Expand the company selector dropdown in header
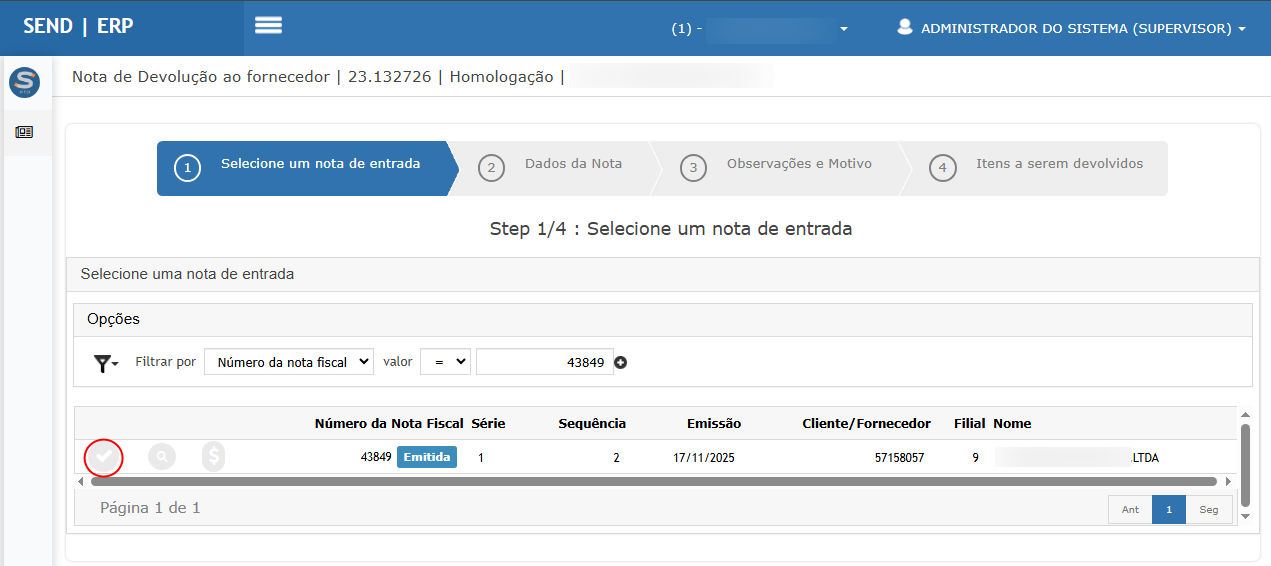Viewport: 1271px width, 566px height. point(843,29)
